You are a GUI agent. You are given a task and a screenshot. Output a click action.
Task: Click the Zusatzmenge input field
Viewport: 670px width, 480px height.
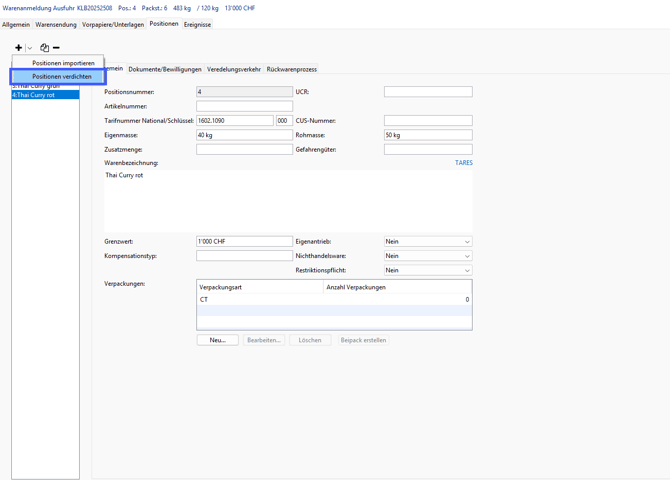(x=244, y=149)
